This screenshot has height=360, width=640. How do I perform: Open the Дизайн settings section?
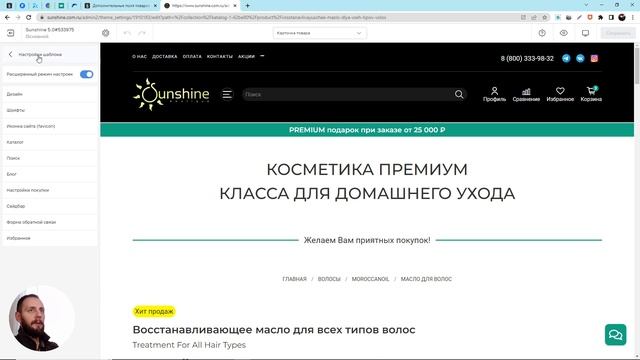[x=50, y=94]
